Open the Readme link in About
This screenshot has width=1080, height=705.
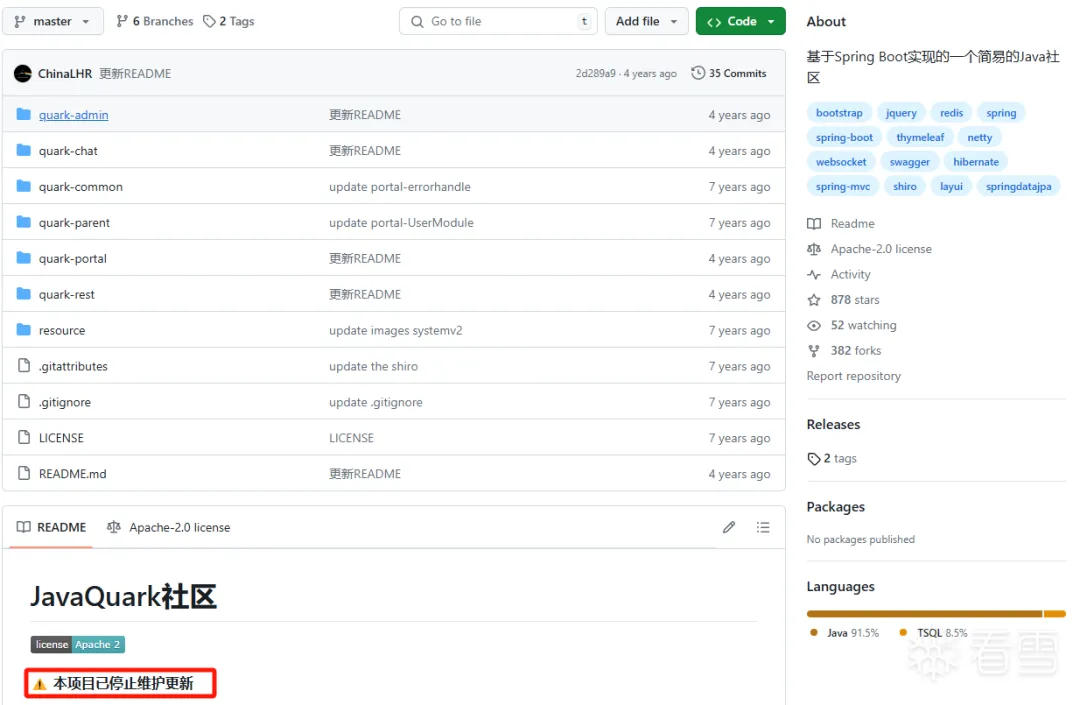(x=841, y=223)
